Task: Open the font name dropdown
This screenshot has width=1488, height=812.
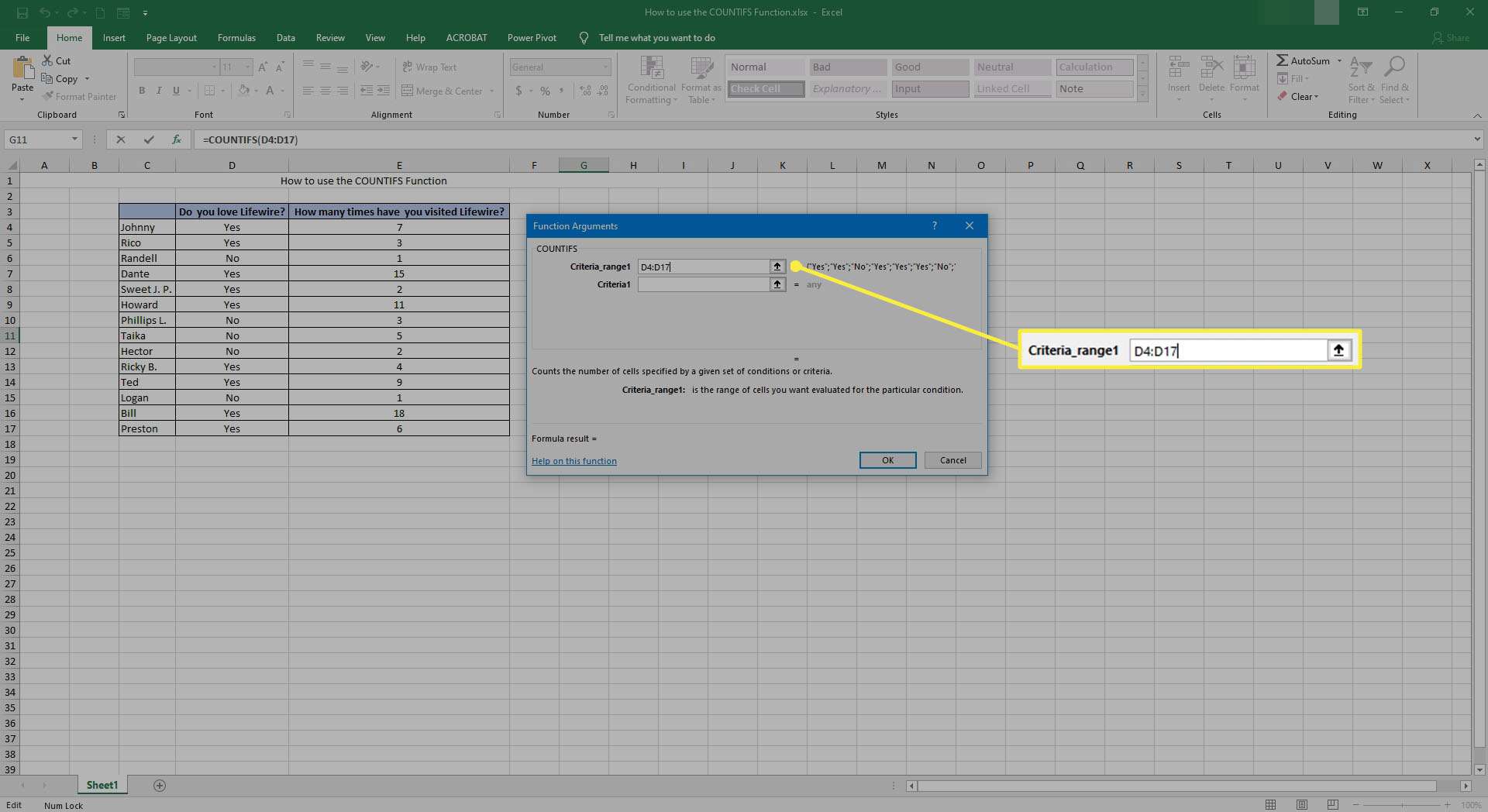Action: [215, 67]
